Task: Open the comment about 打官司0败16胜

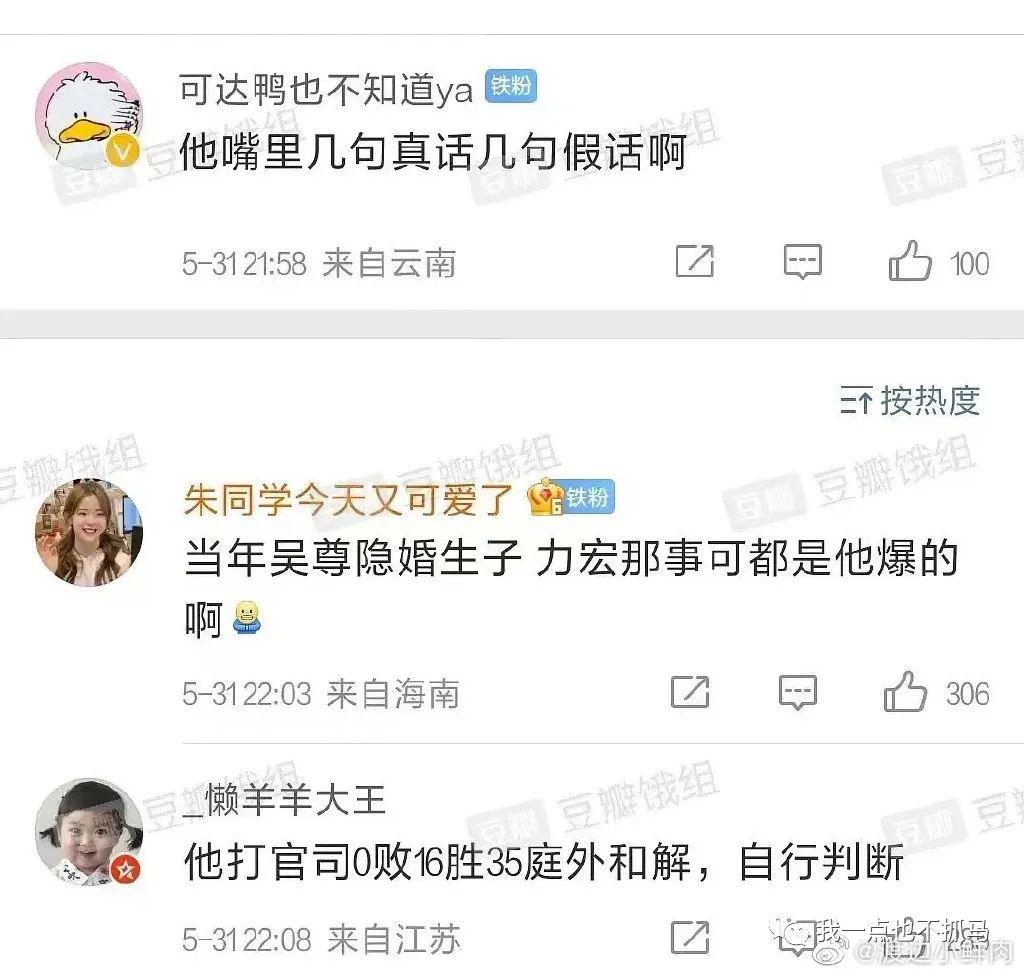Action: click(x=544, y=862)
